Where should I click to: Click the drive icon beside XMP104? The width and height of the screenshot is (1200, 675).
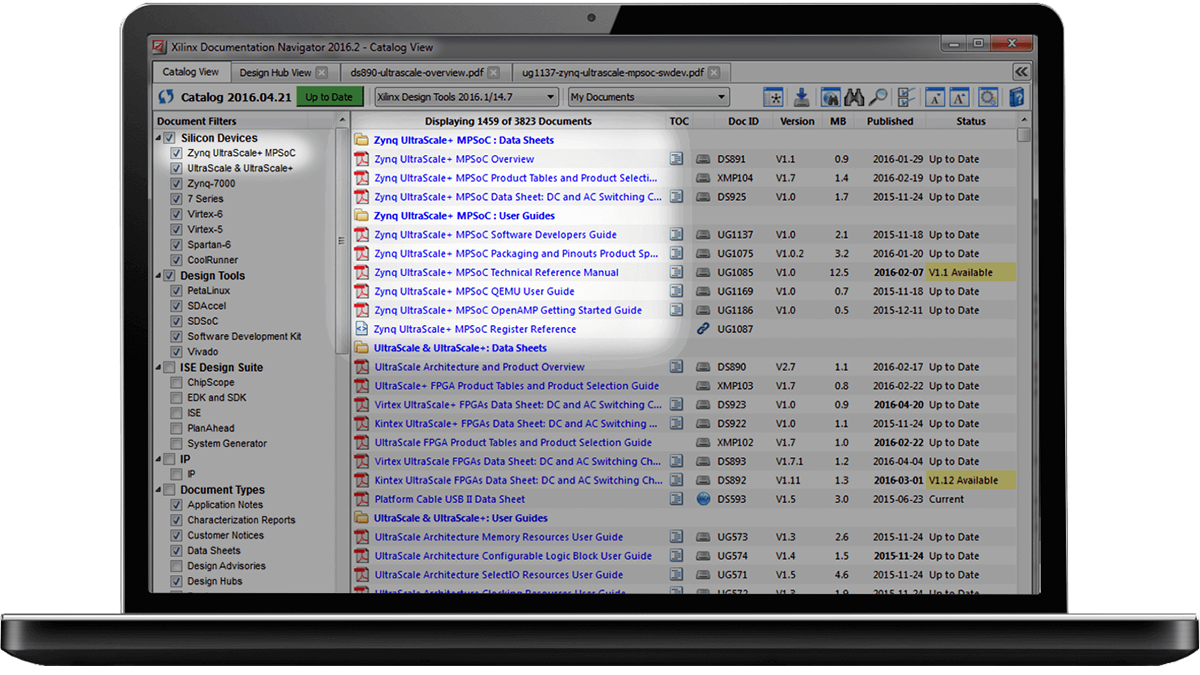703,178
